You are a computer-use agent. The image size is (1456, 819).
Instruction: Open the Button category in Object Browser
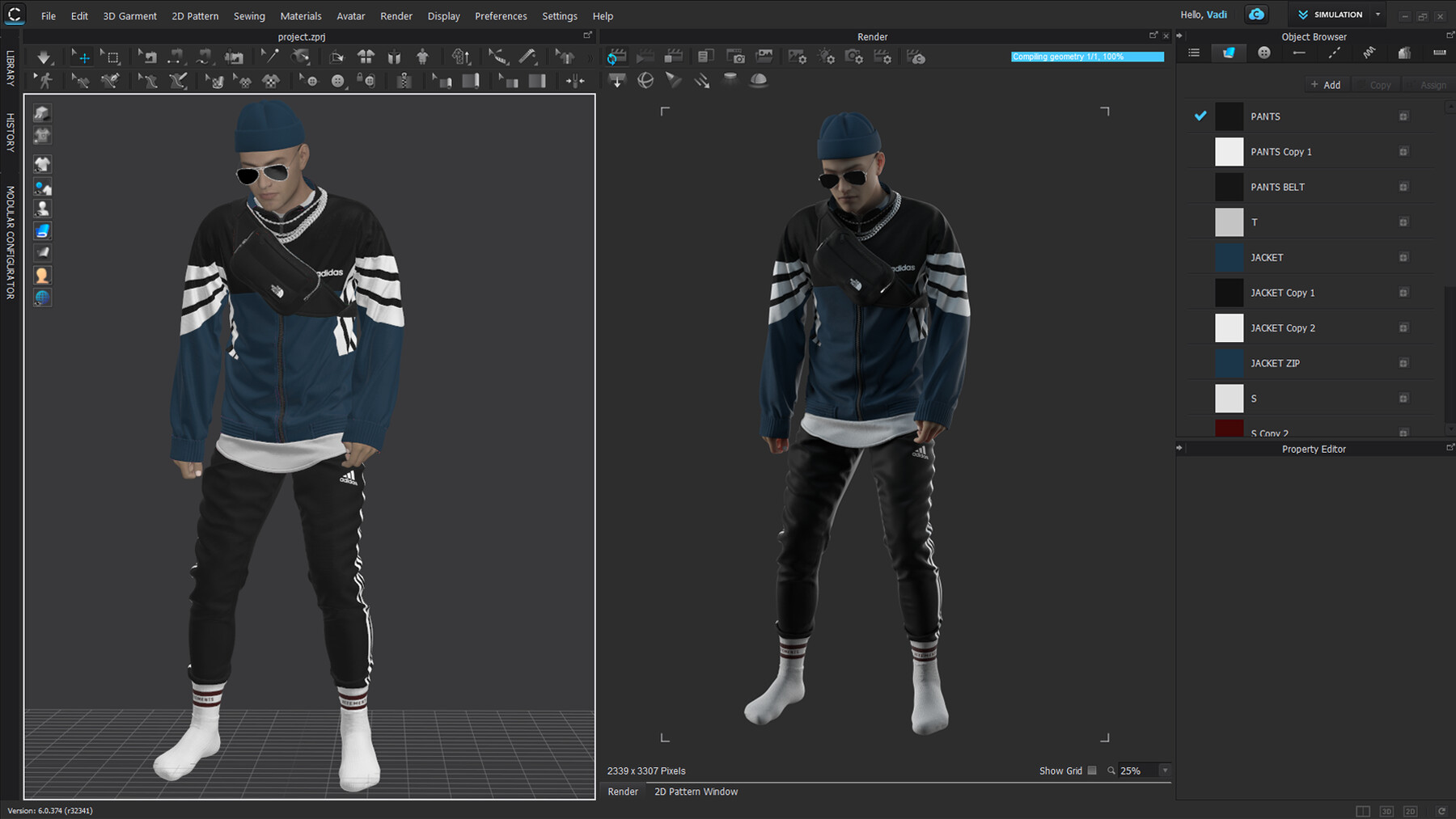click(1264, 54)
